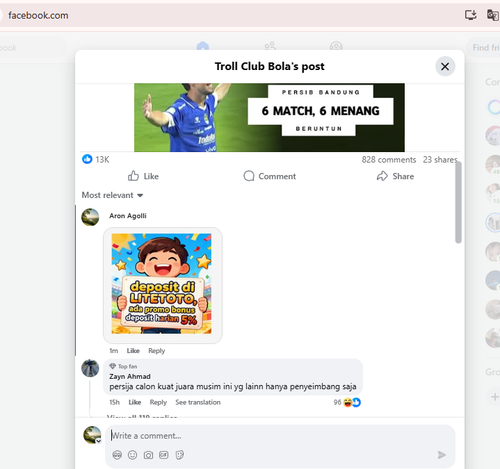Viewport: 500px width, 469px height.
Task: Open the emoji picker in the comment box
Action: (x=133, y=455)
